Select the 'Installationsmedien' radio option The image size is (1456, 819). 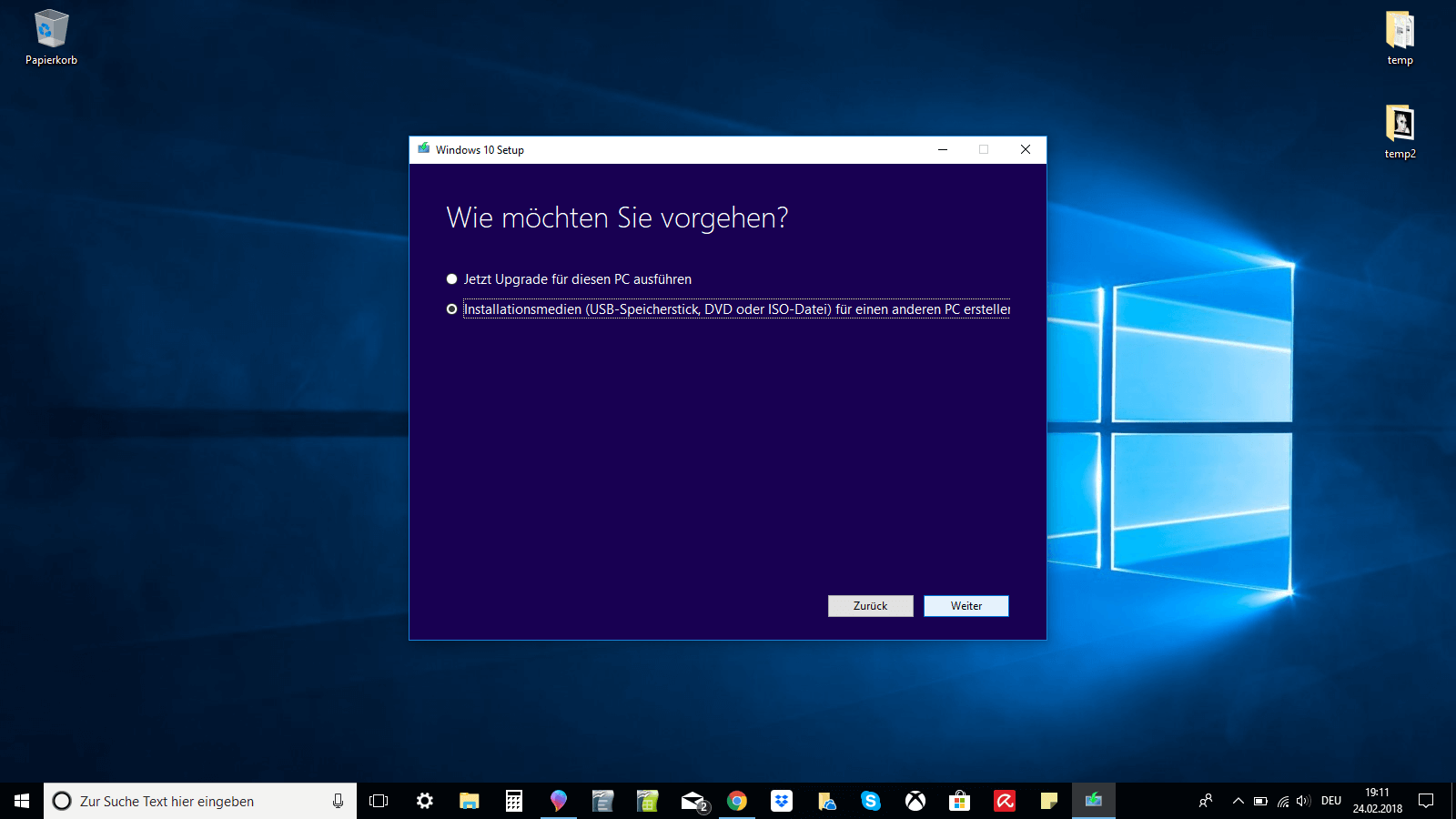(x=451, y=309)
